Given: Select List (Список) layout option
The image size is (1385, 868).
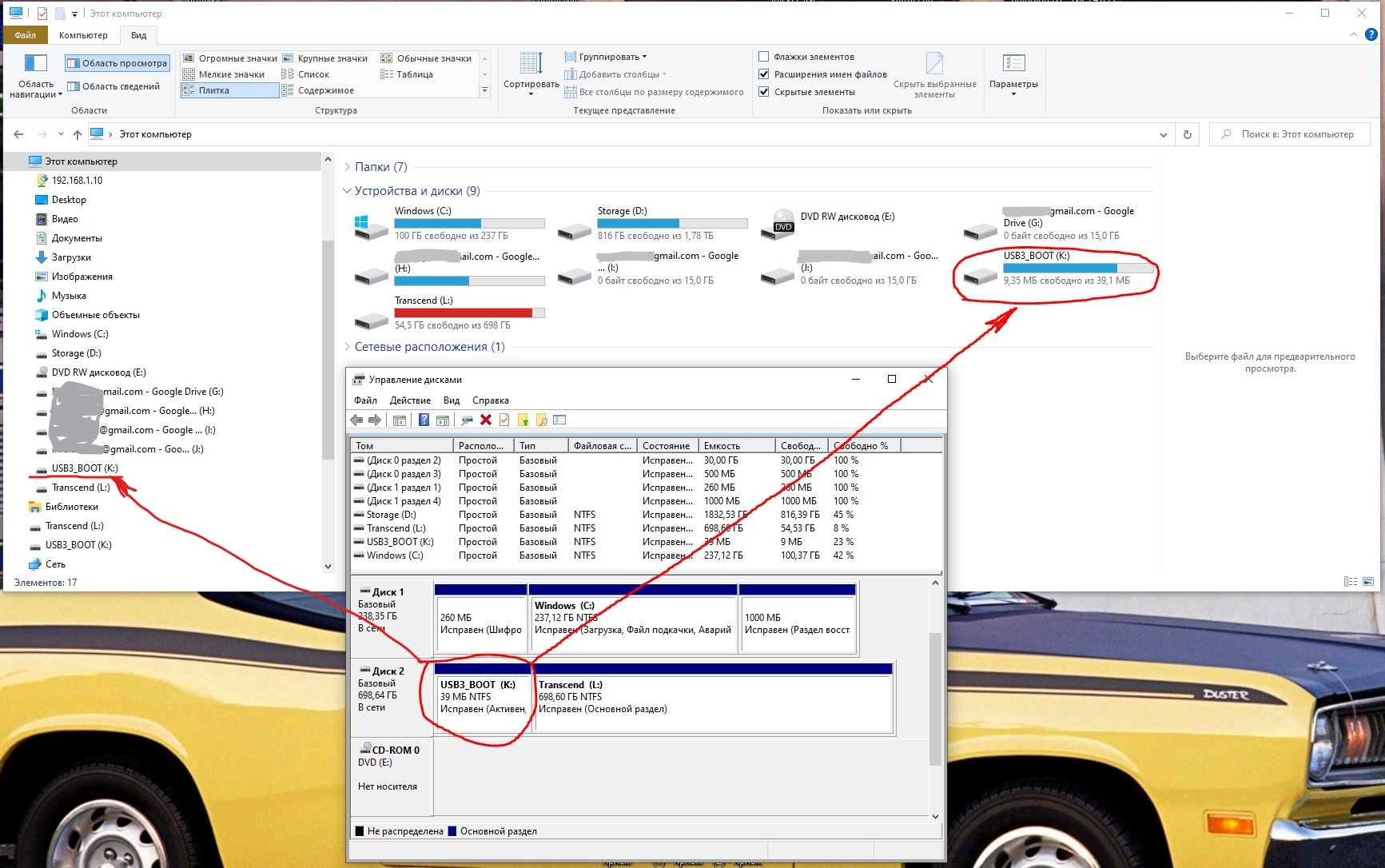Looking at the screenshot, I should [x=306, y=74].
